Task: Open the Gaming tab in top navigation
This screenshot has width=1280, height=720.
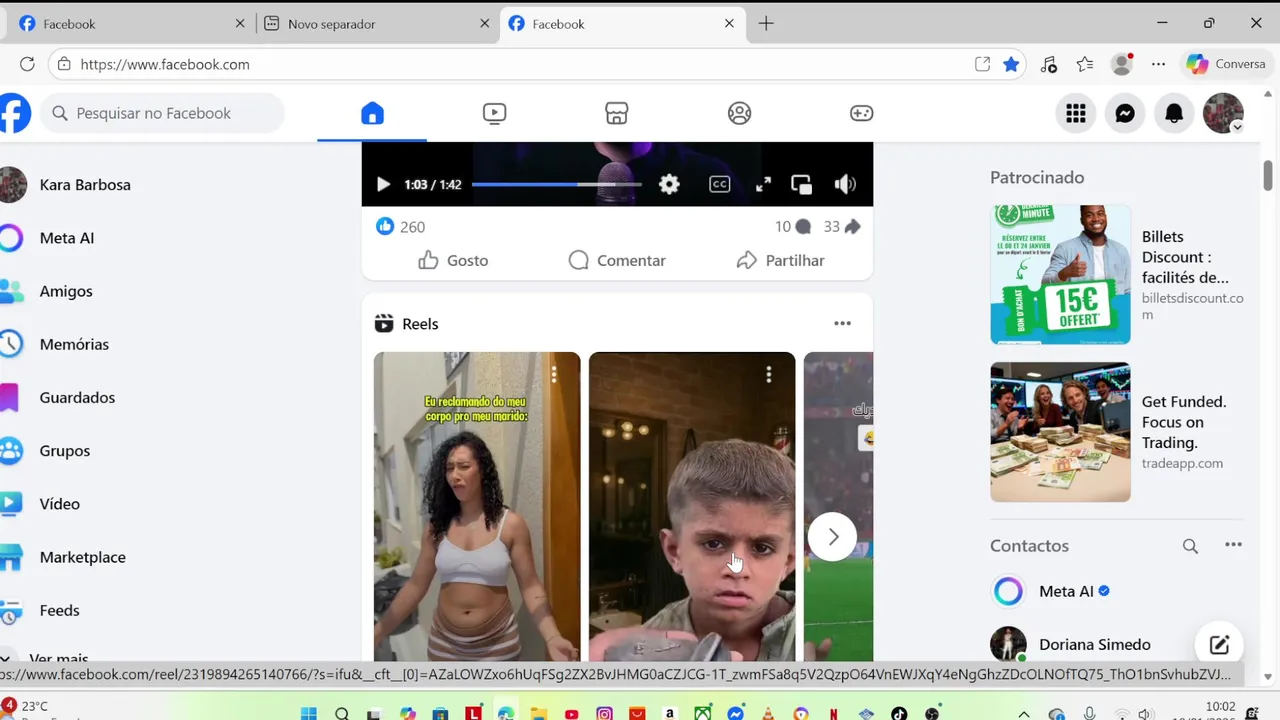Action: (861, 113)
